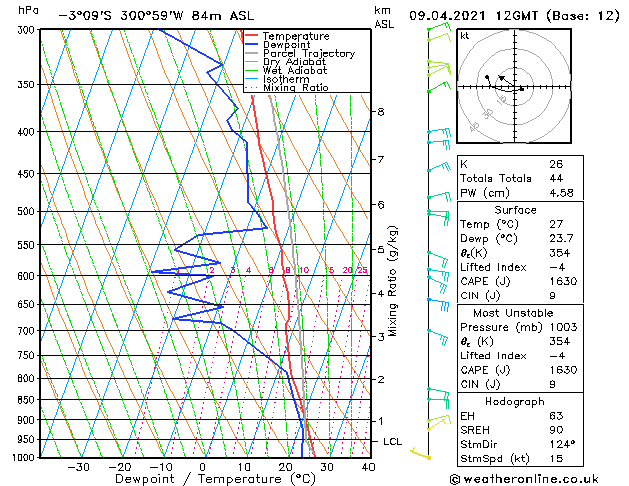Click the 850 hPa pressure label
Screen dimensions: 629x486
click(x=28, y=400)
